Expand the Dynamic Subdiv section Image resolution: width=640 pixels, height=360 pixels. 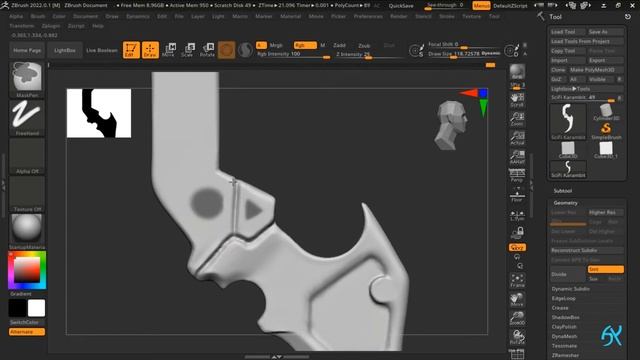pos(571,289)
